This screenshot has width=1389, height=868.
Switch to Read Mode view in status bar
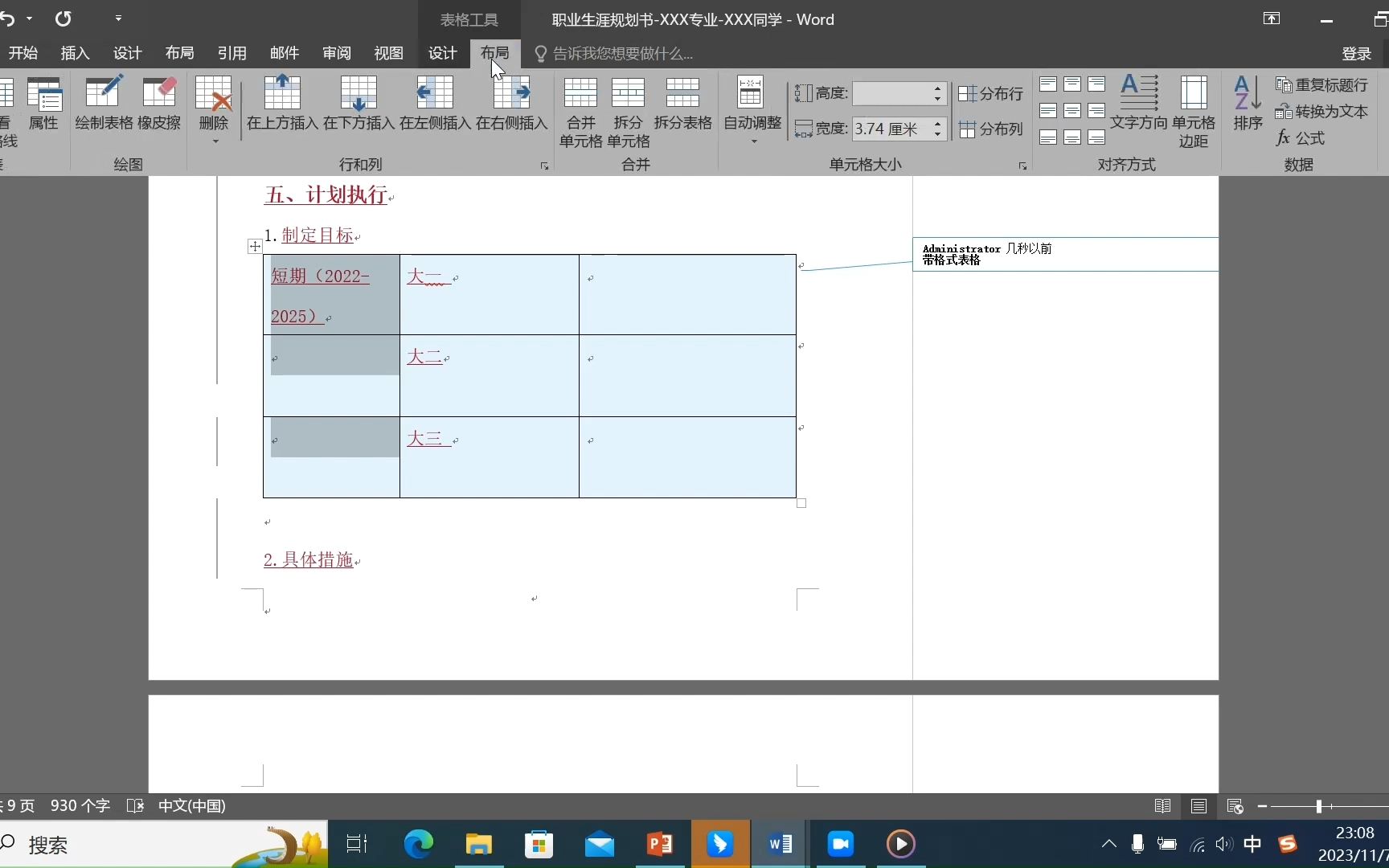(x=1162, y=806)
